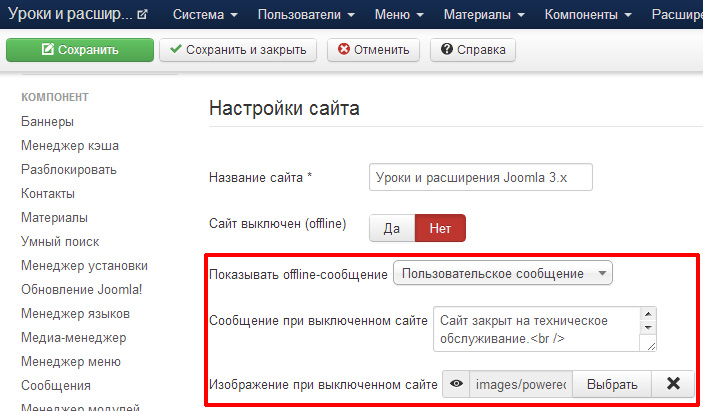Click the external link icon beside site title
This screenshot has height=411, width=703.
pyautogui.click(x=141, y=15)
